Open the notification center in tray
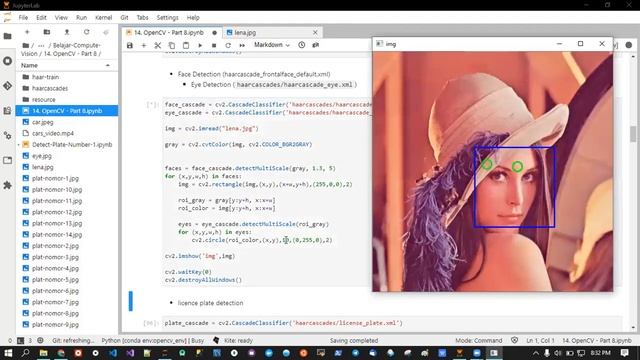640x360 pixels. [624, 353]
